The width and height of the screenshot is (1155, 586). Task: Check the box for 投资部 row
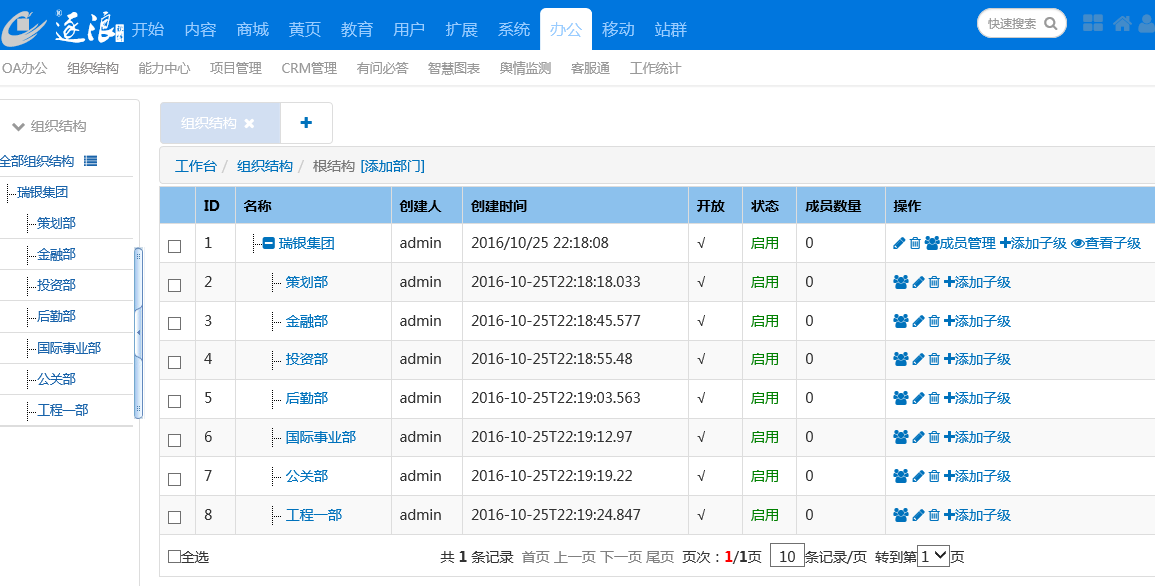point(175,362)
